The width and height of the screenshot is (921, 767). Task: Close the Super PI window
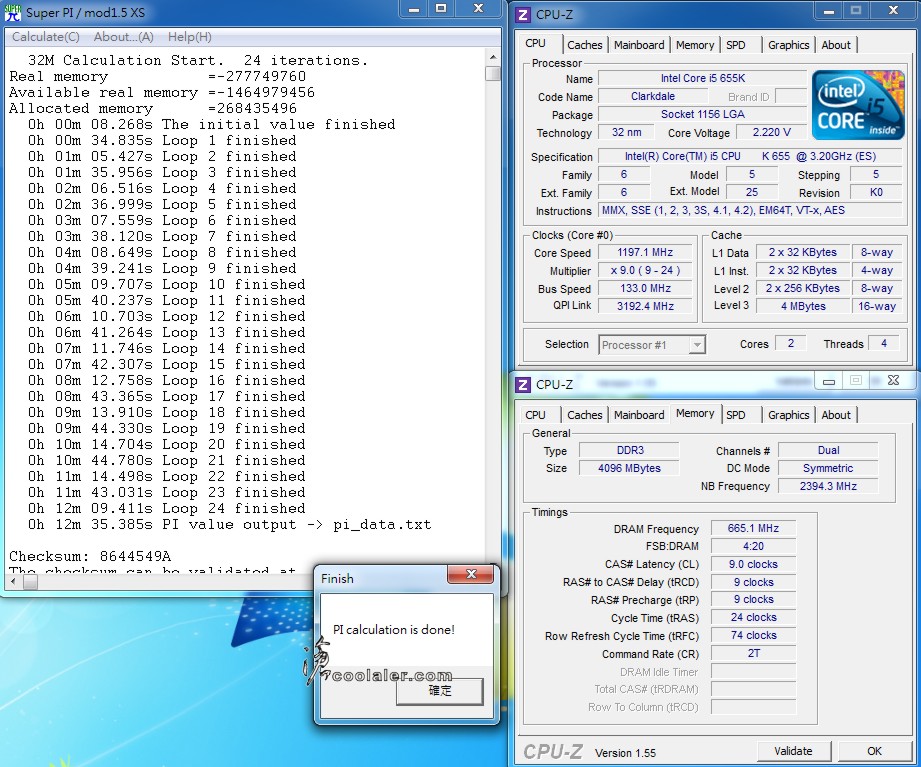[478, 9]
